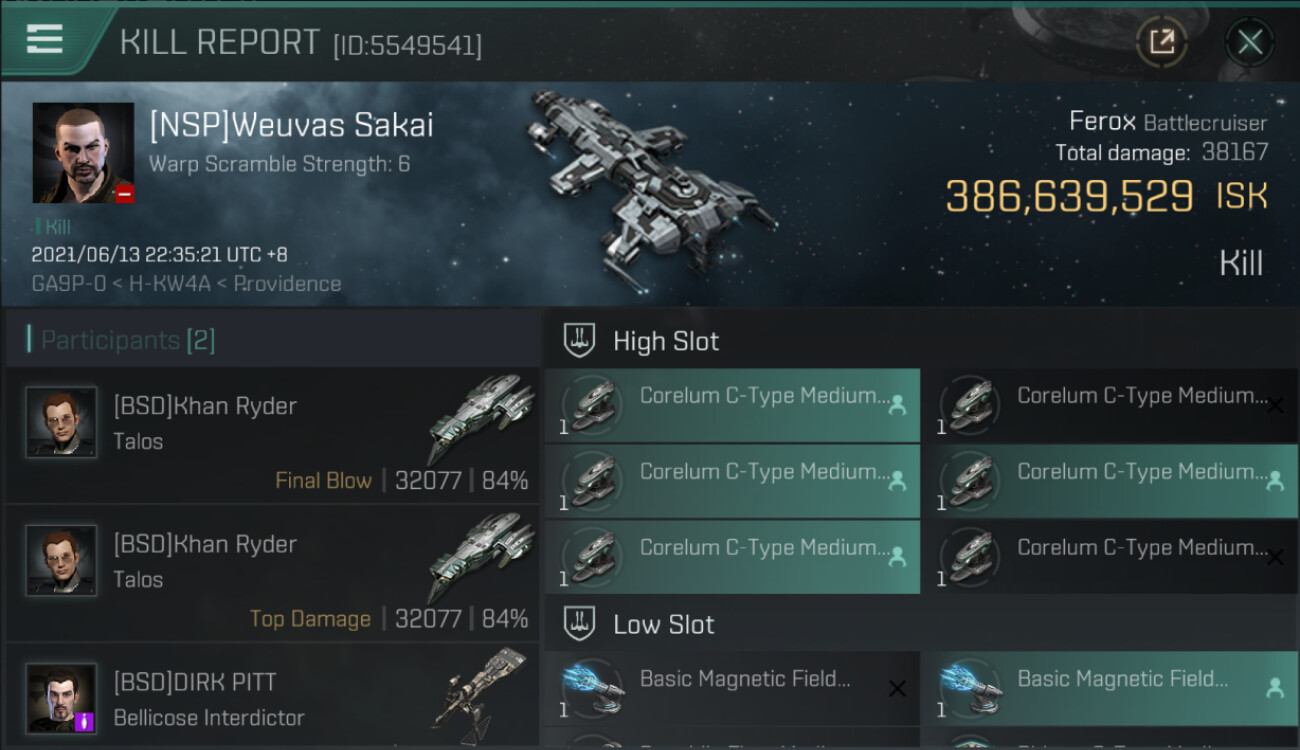Viewport: 1300px width, 750px height.
Task: Open the GA9P-0 Providence location link
Action: 186,284
